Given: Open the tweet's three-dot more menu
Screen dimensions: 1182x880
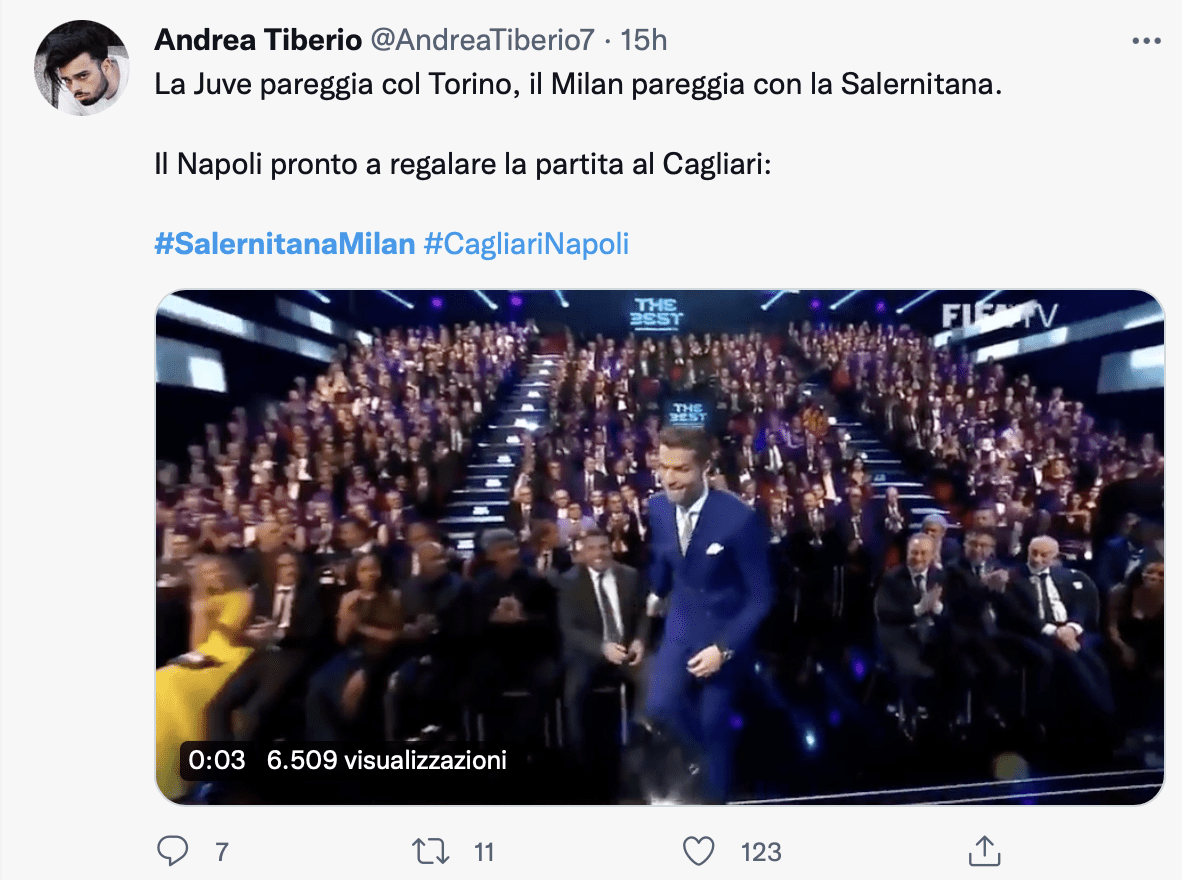Looking at the screenshot, I should [1145, 41].
